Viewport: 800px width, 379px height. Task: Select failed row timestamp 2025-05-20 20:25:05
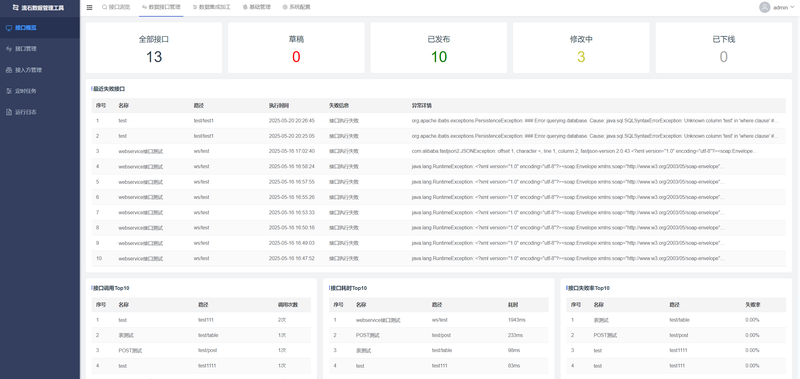(292, 136)
